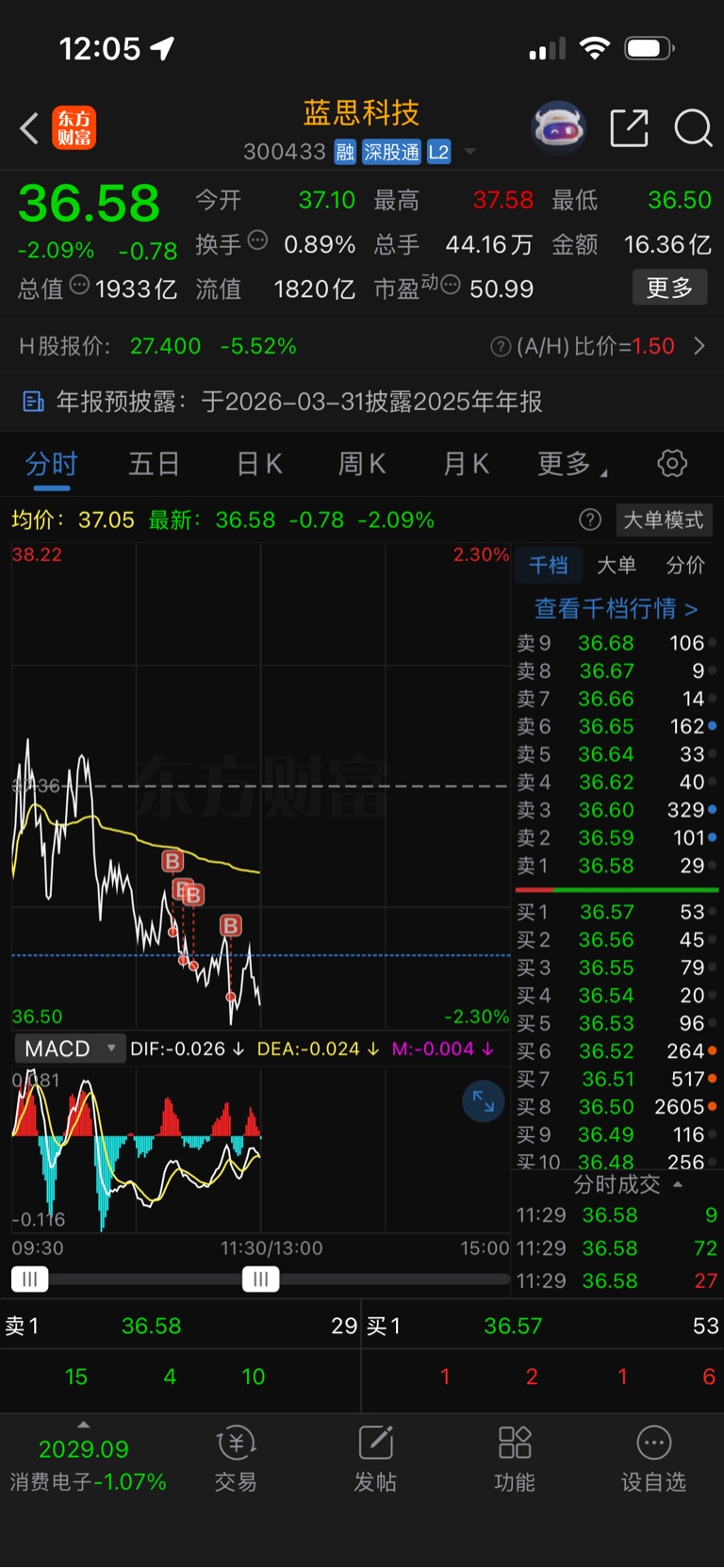Open 交易 trading icon
The height and width of the screenshot is (1568, 724).
click(x=236, y=1460)
